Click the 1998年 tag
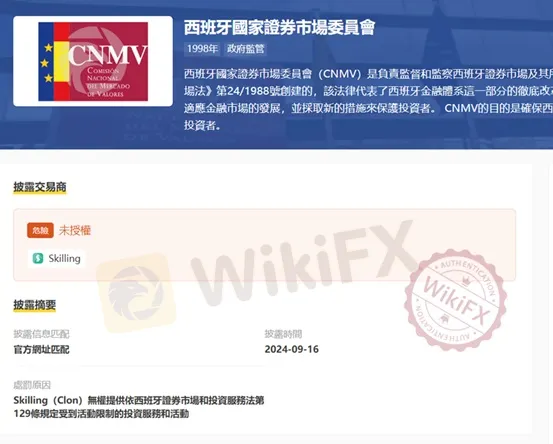The height and width of the screenshot is (444, 553). pyautogui.click(x=202, y=49)
